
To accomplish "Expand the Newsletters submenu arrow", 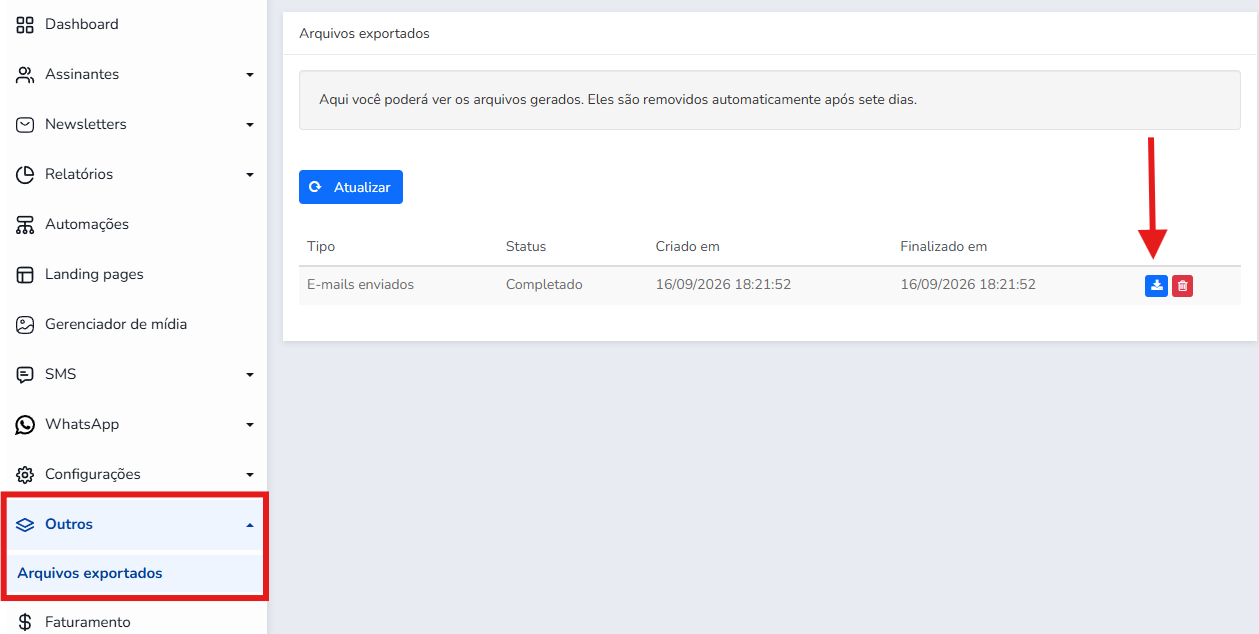I will tap(250, 125).
